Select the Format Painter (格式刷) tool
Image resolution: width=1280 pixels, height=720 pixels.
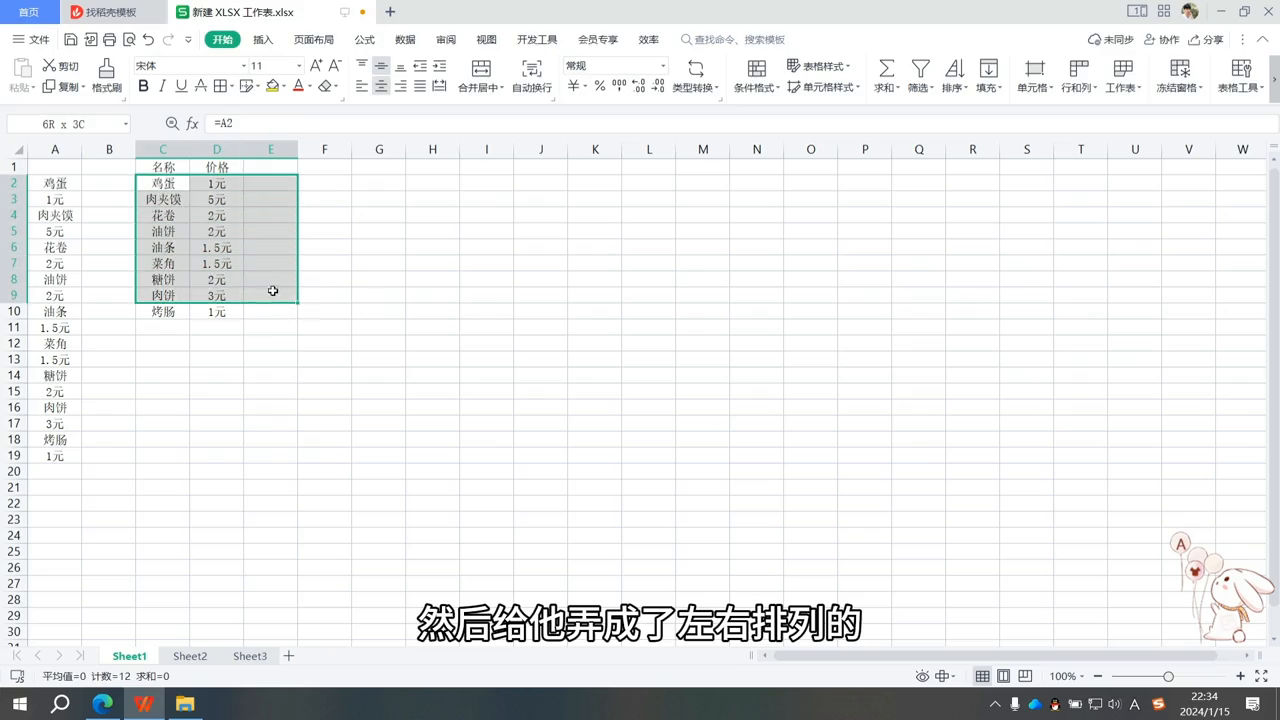pos(106,76)
